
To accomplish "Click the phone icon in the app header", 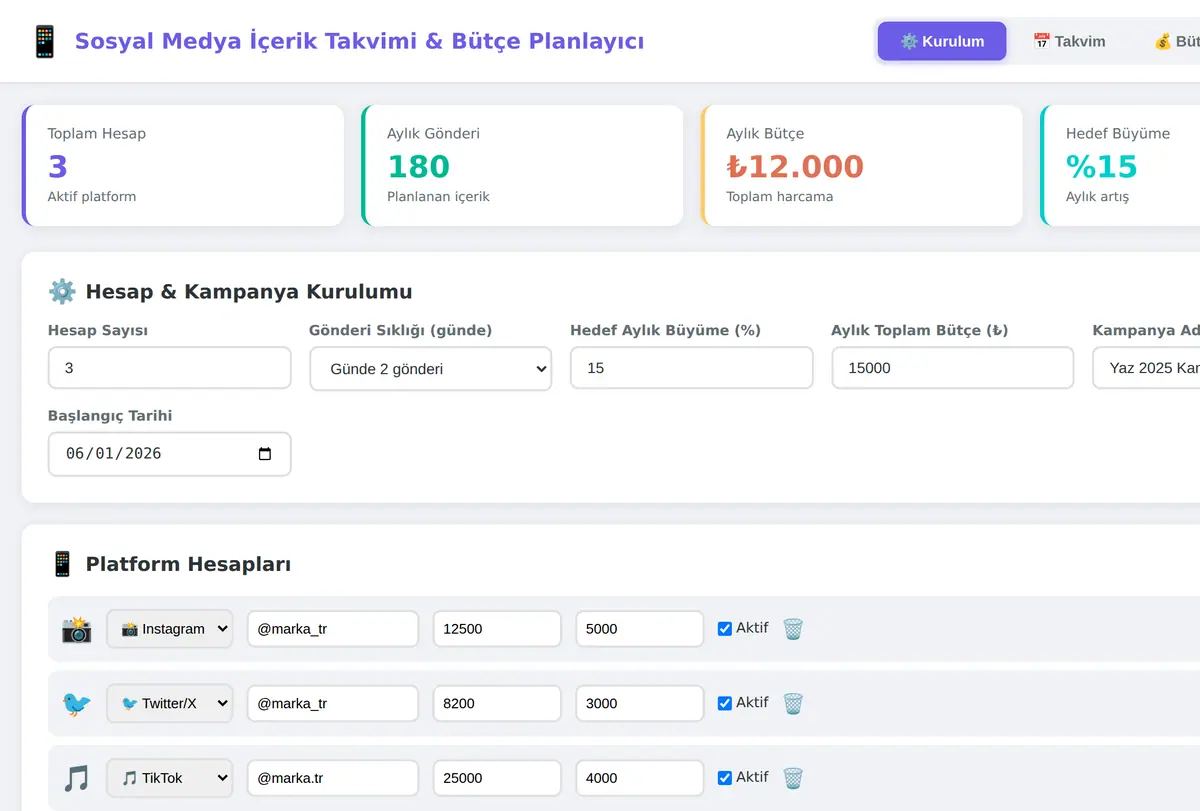I will tap(44, 42).
